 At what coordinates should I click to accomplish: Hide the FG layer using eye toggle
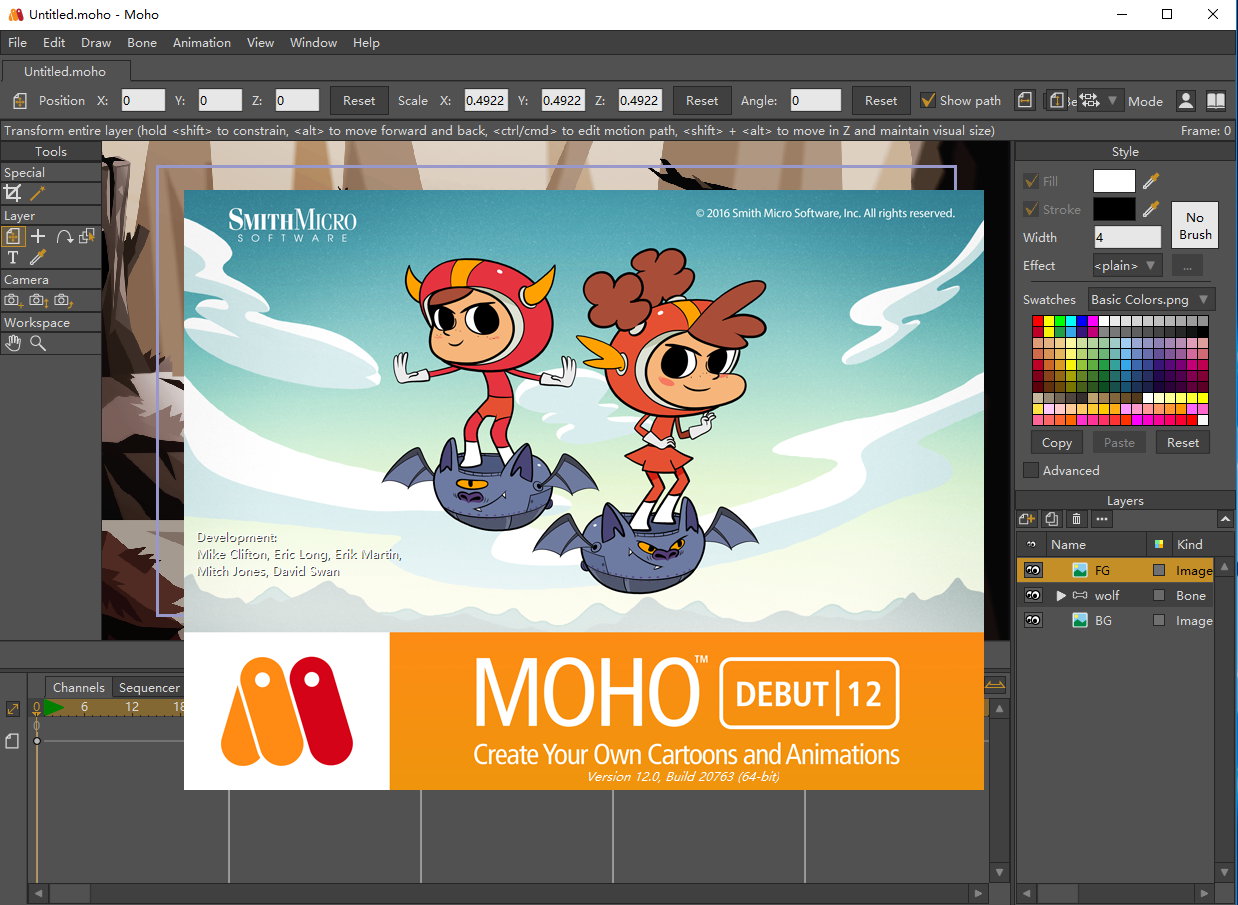(1033, 570)
